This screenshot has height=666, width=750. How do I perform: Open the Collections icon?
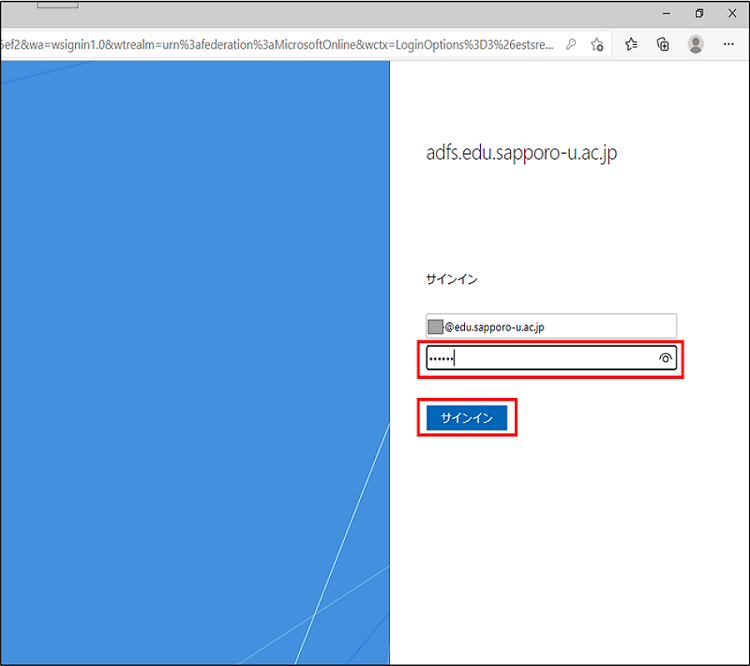tap(663, 44)
